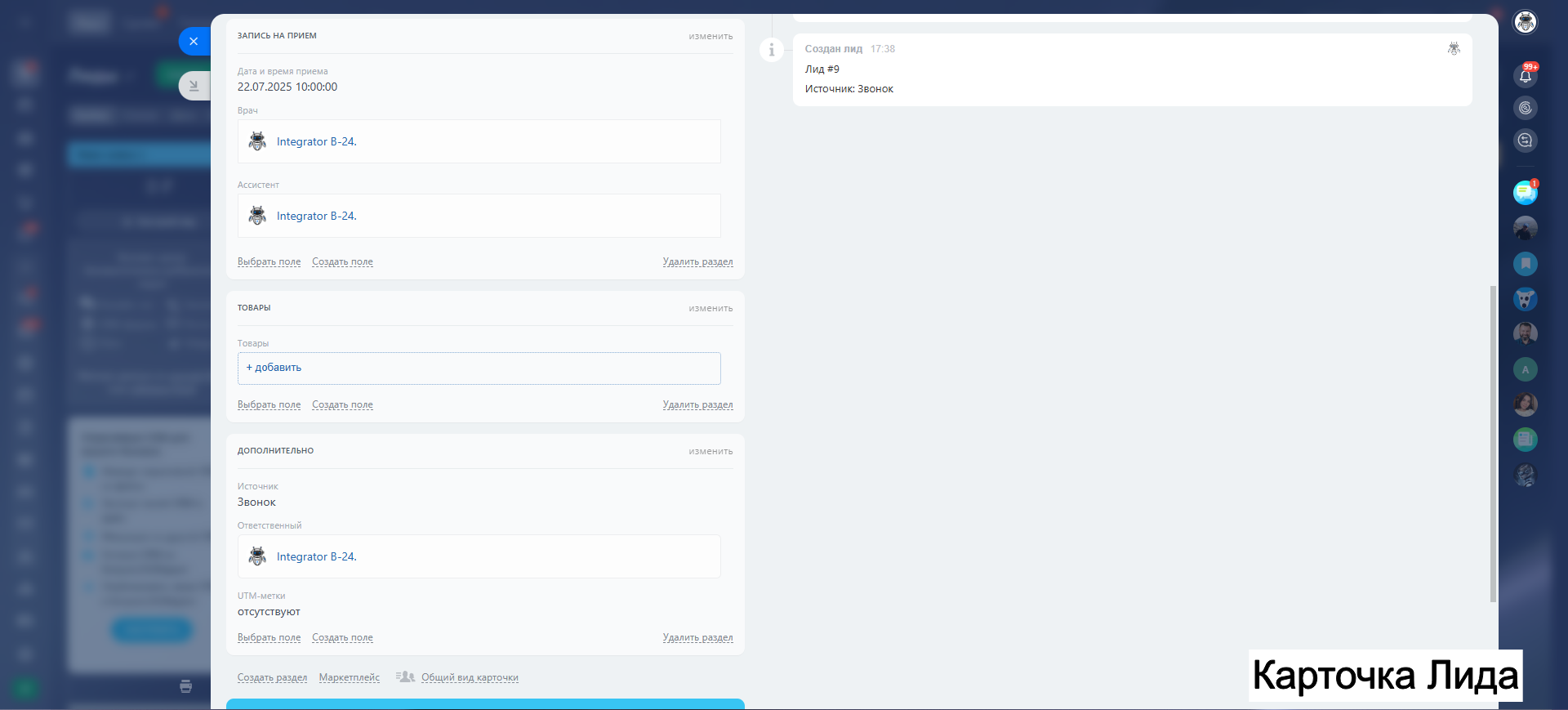Open the Маркетплейс link

point(350,677)
